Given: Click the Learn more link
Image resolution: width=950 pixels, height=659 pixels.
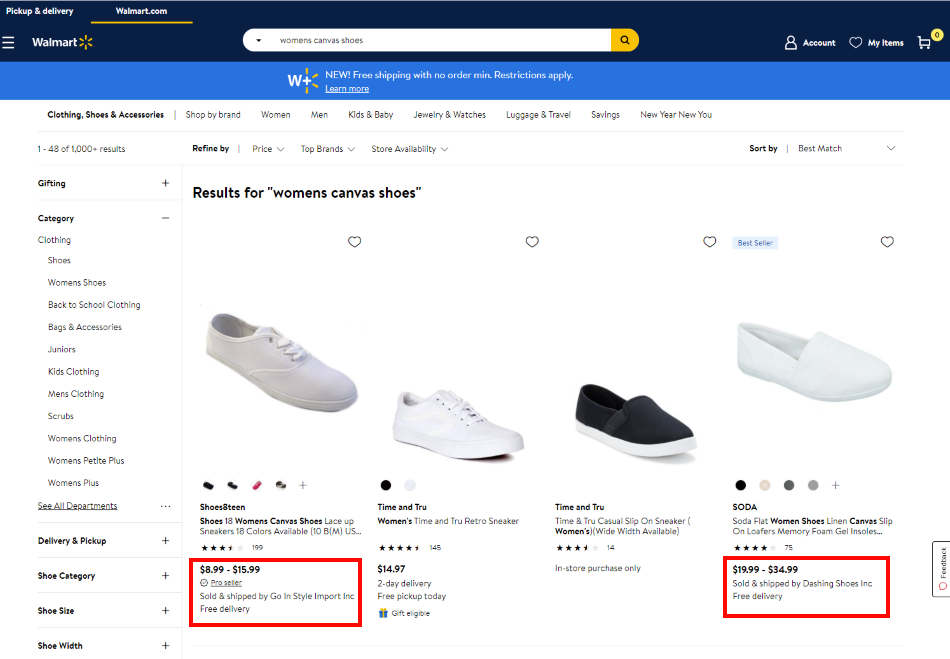Looking at the screenshot, I should tap(347, 88).
